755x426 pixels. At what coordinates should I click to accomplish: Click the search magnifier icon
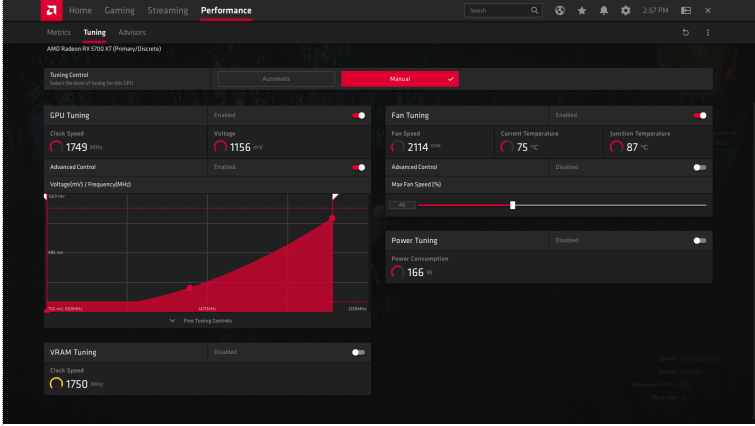[534, 10]
